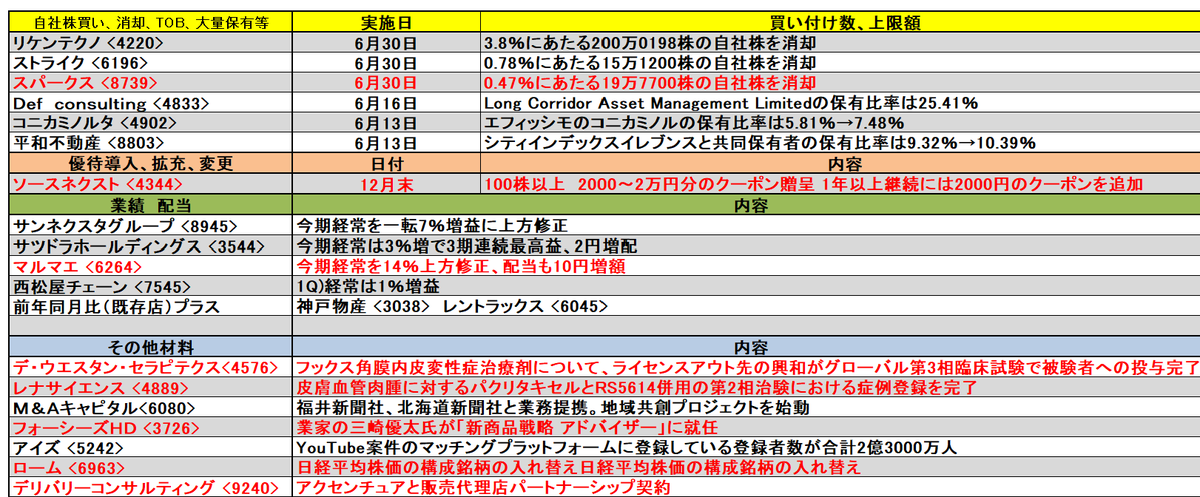Viewport: 1200px width, 497px height.
Task: Click the 6月13日 date in 平和不動産 row
Action: tap(385, 142)
